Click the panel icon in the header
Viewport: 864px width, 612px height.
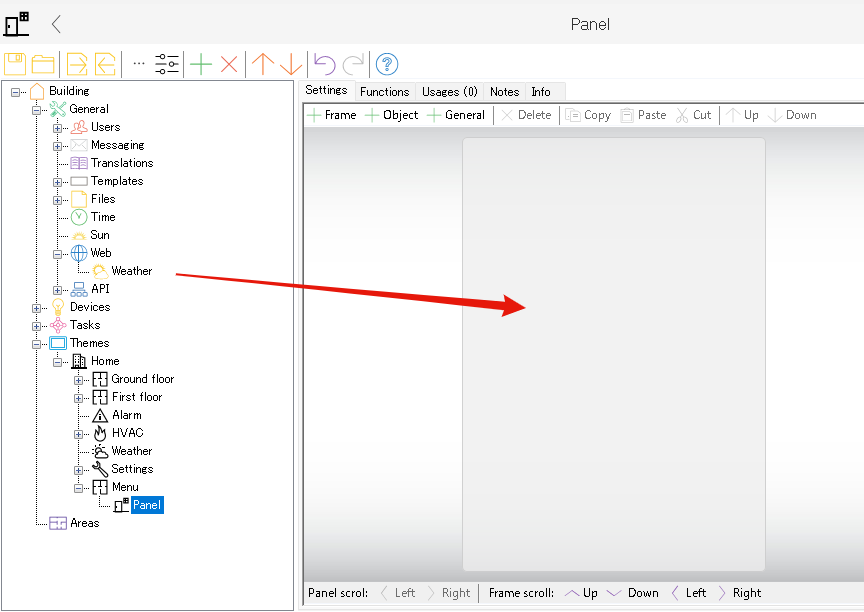click(x=17, y=24)
